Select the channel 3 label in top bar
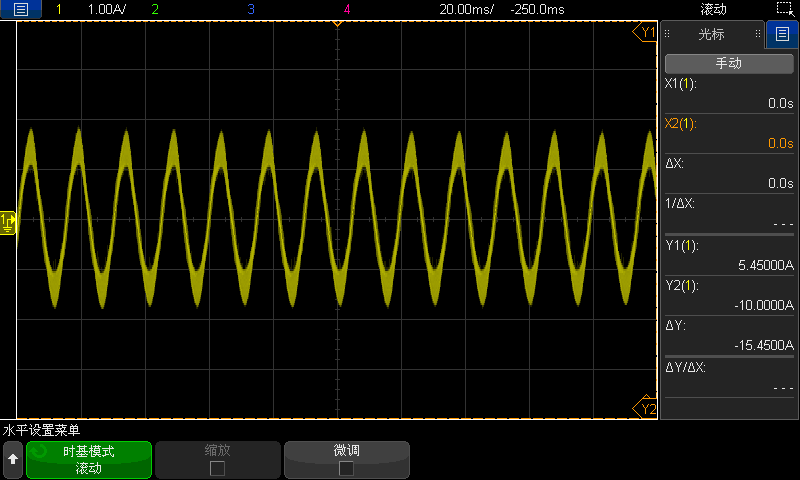Viewport: 800px width, 480px height. coord(250,9)
